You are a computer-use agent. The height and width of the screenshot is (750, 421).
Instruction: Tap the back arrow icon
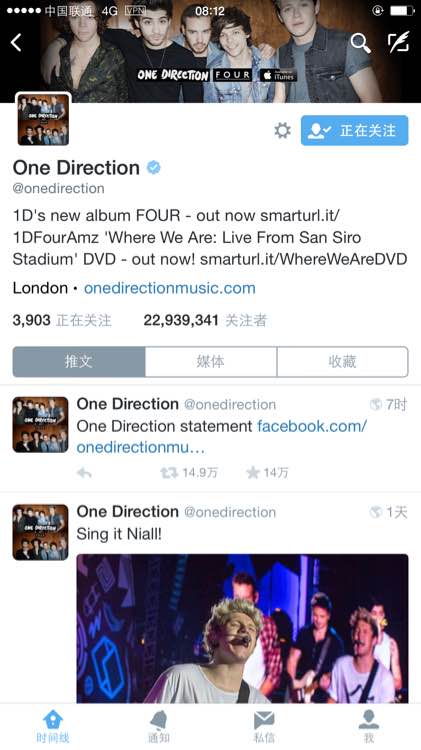[16, 43]
